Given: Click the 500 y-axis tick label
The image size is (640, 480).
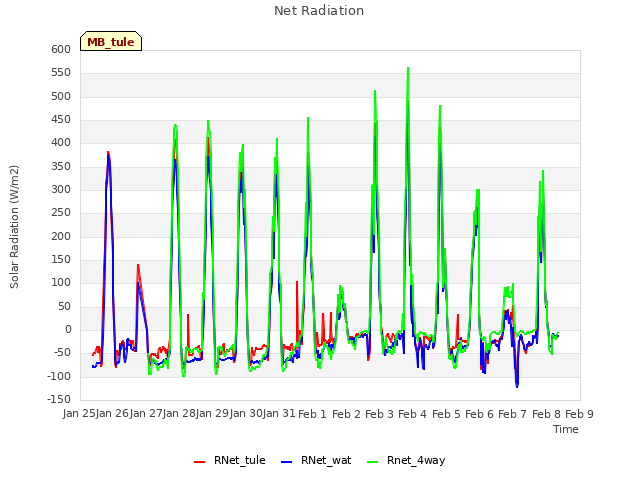Looking at the screenshot, I should click(x=61, y=96).
